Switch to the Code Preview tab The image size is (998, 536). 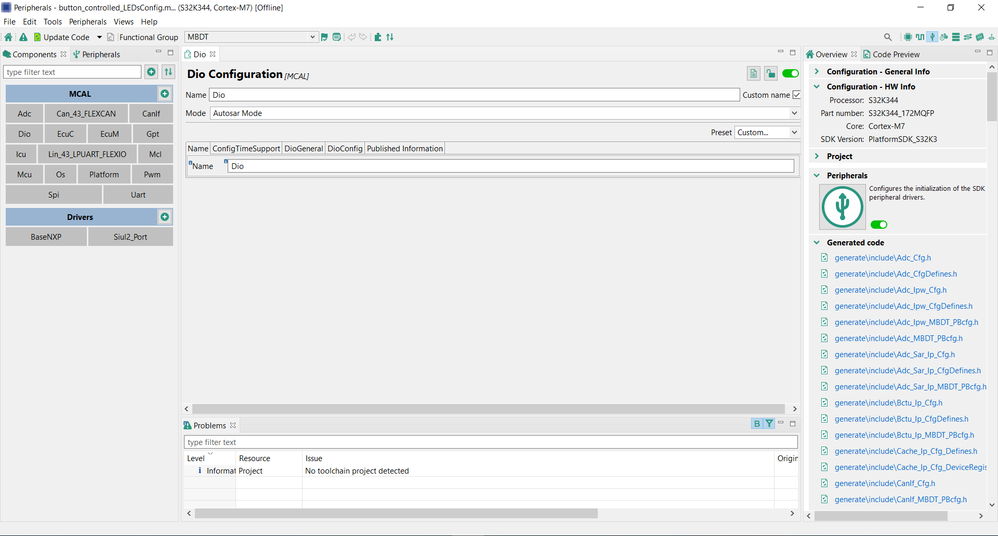(x=891, y=54)
